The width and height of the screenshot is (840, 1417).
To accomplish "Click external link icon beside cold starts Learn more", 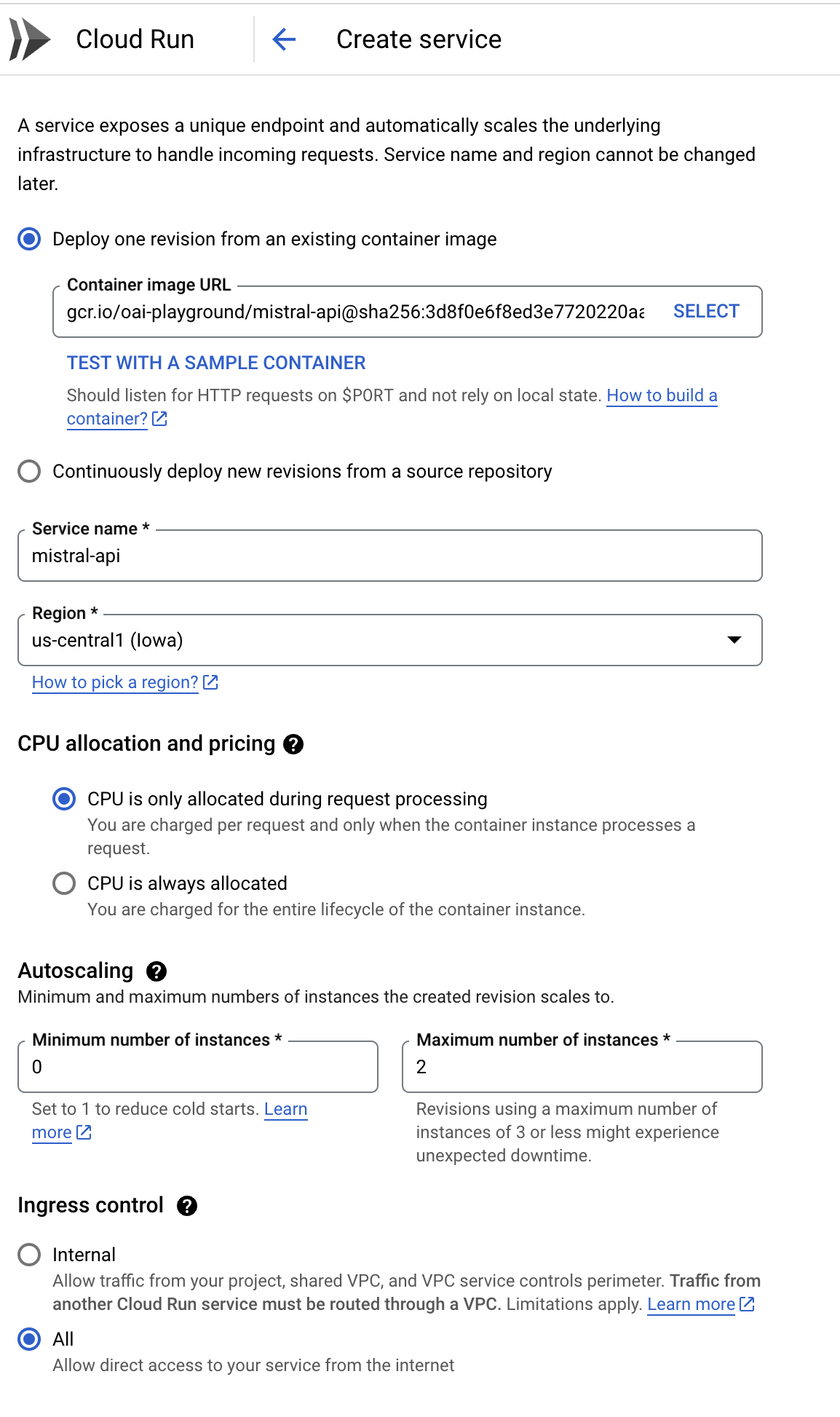I will (x=84, y=1132).
